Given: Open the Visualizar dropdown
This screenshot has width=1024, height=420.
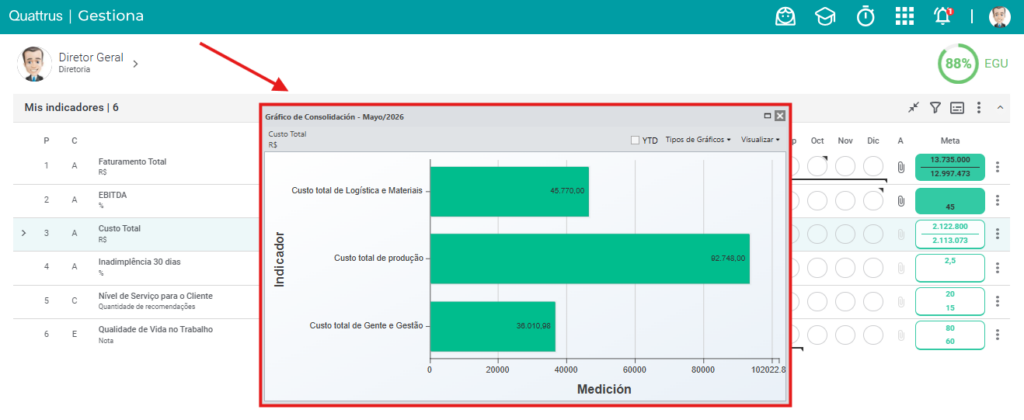Looking at the screenshot, I should 760,140.
